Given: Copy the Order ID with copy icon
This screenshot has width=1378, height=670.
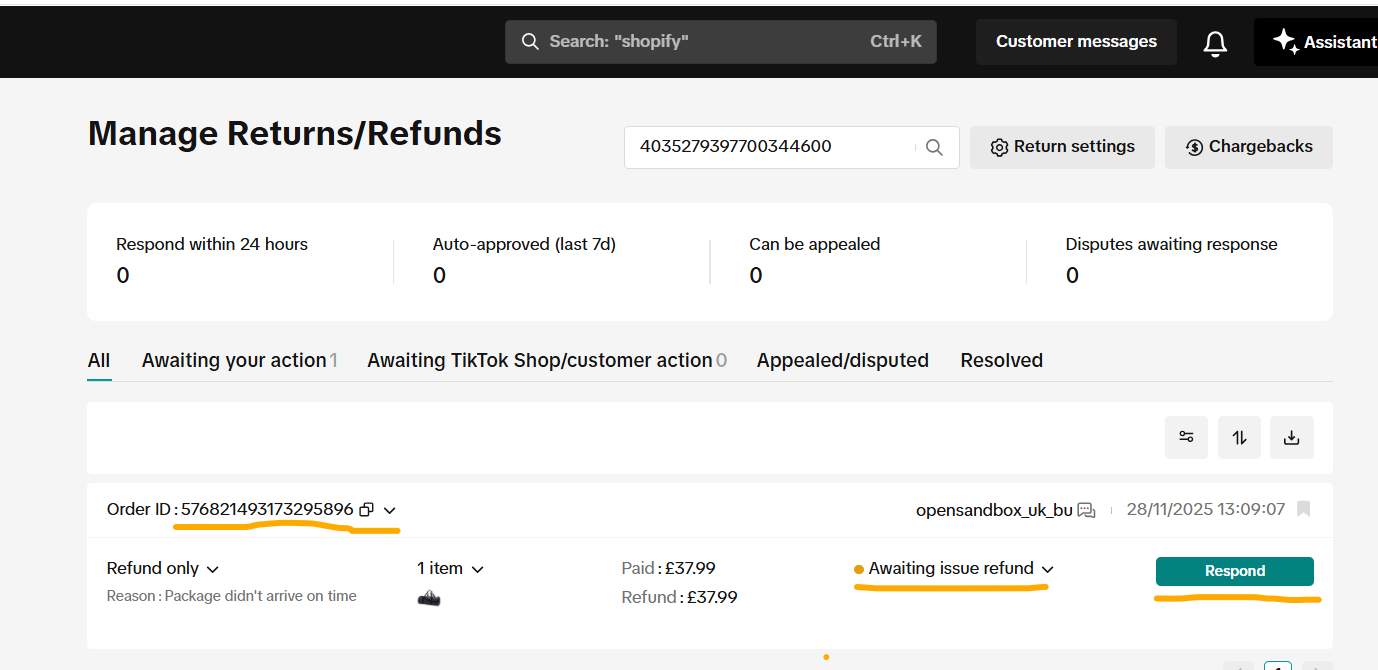Looking at the screenshot, I should tap(366, 509).
